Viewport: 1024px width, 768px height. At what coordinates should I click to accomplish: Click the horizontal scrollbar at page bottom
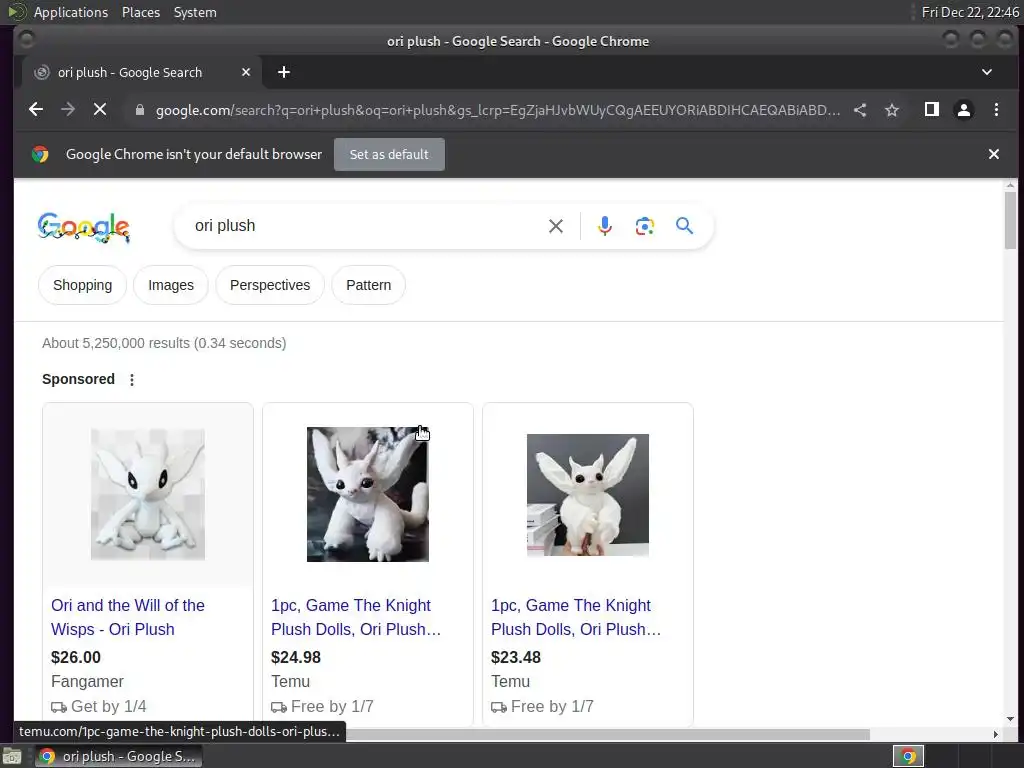[607, 735]
